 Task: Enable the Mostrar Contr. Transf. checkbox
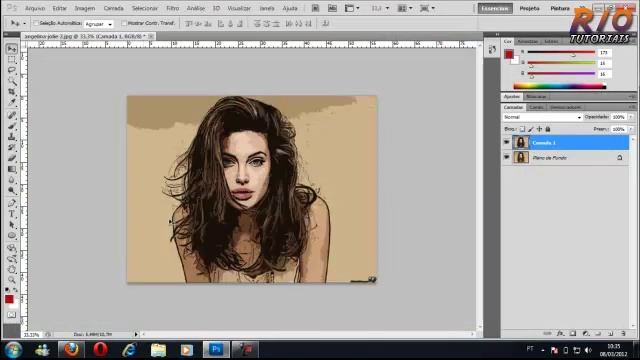pyautogui.click(x=124, y=23)
